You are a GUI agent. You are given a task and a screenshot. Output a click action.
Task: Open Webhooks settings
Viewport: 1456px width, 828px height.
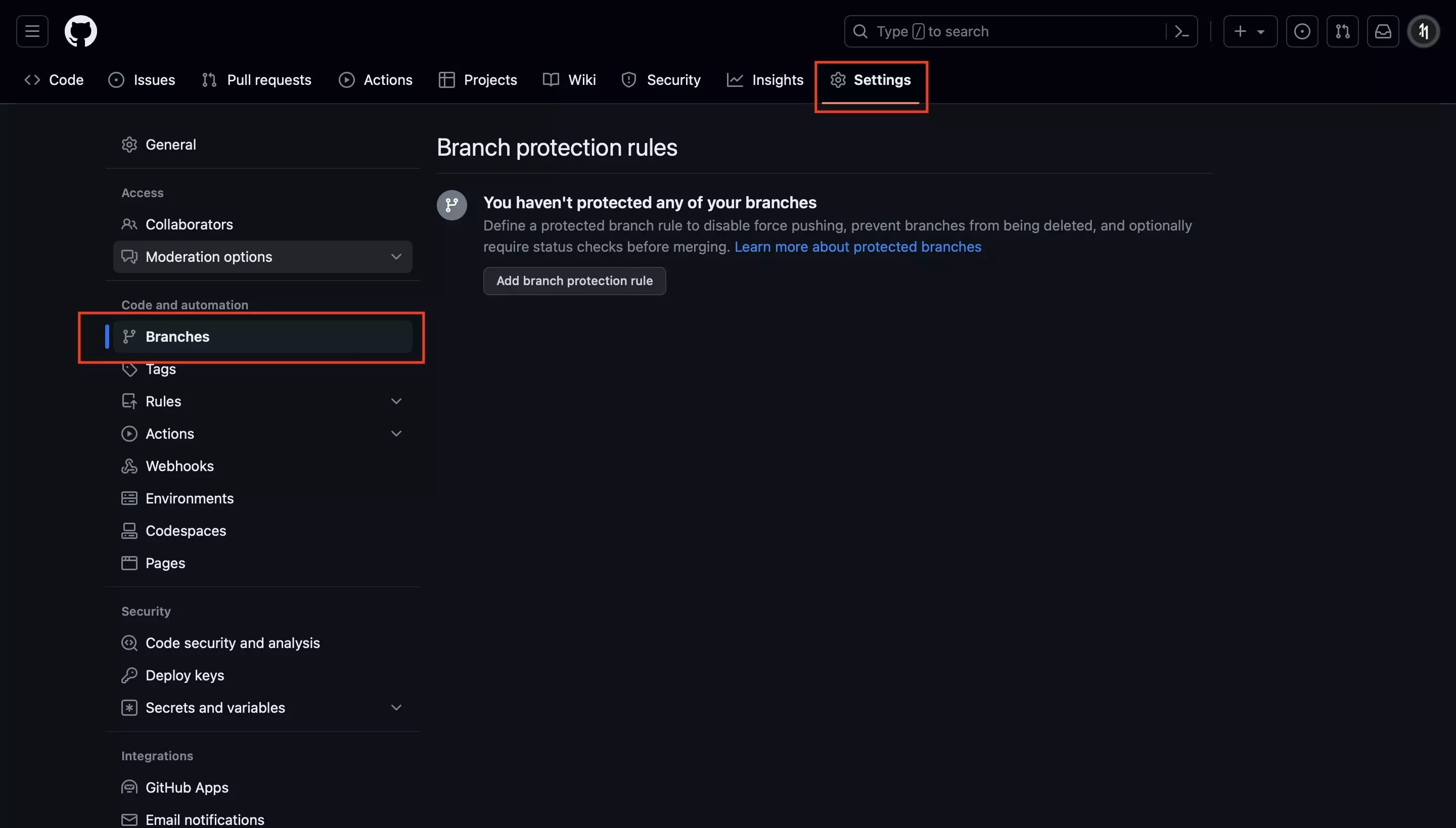point(263,466)
